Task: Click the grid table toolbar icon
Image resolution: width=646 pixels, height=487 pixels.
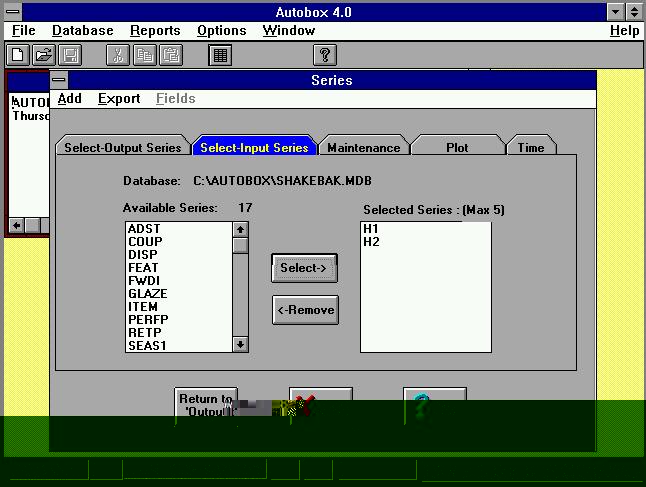Action: 220,55
